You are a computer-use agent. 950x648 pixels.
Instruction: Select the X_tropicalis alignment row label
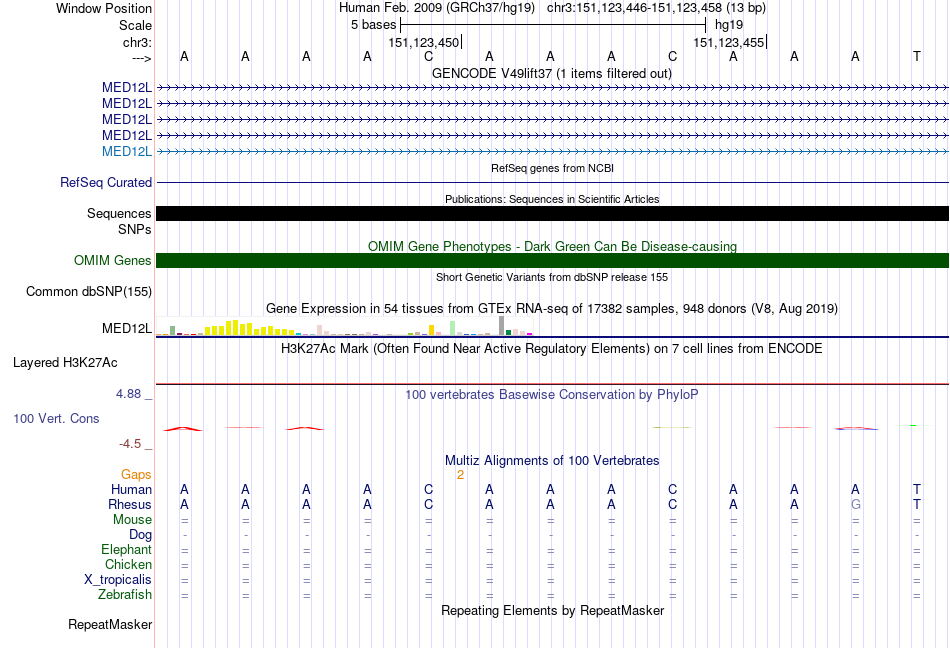point(118,580)
